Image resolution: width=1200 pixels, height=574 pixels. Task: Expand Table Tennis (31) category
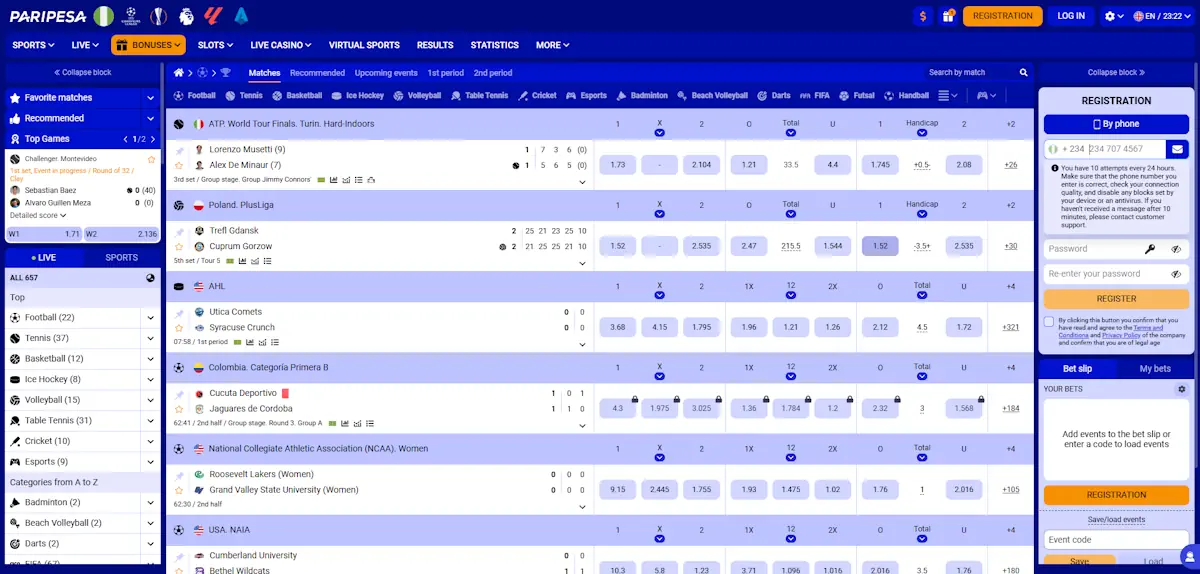(150, 421)
